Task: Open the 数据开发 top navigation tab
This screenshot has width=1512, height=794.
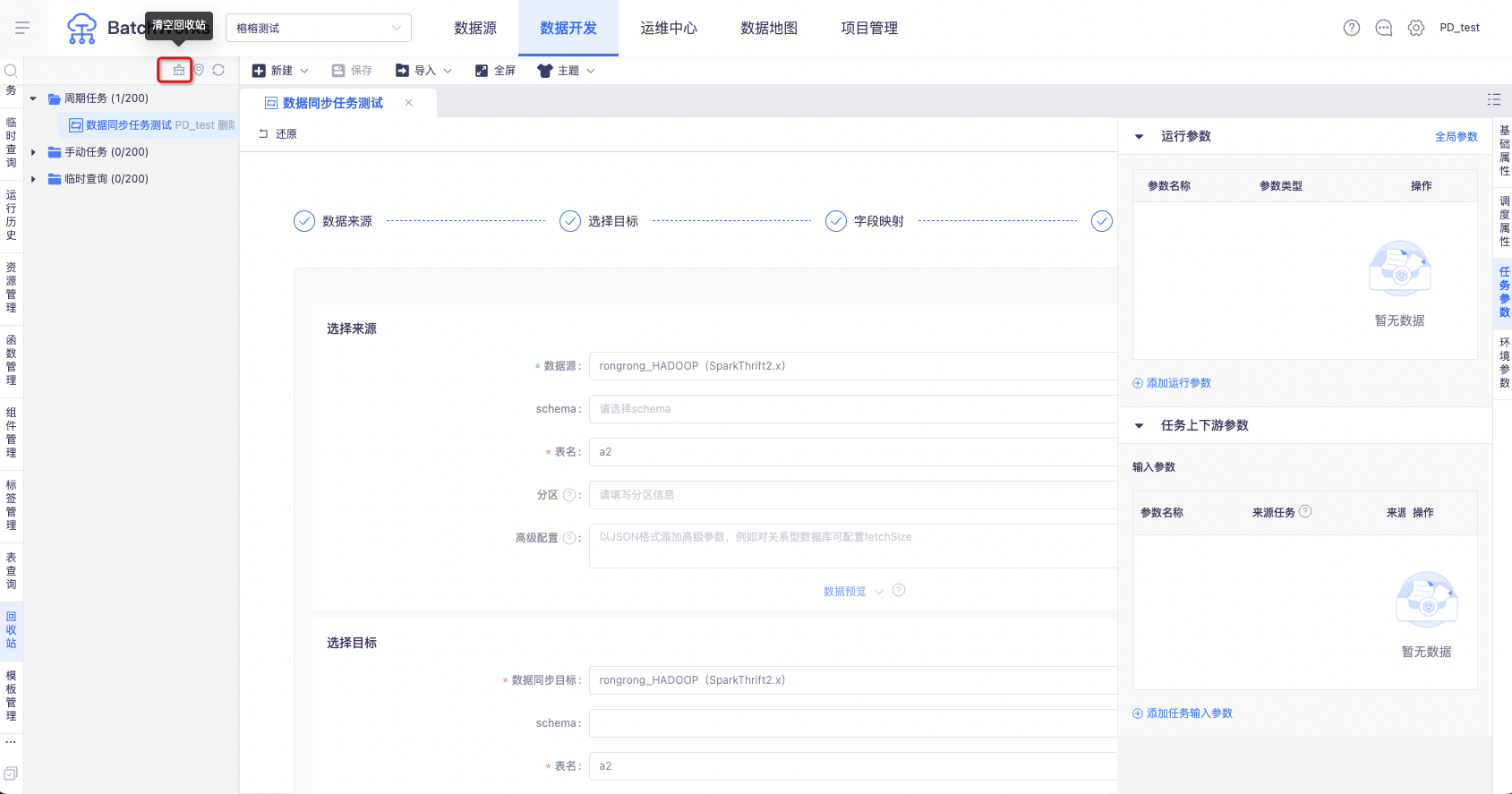Action: tap(568, 28)
